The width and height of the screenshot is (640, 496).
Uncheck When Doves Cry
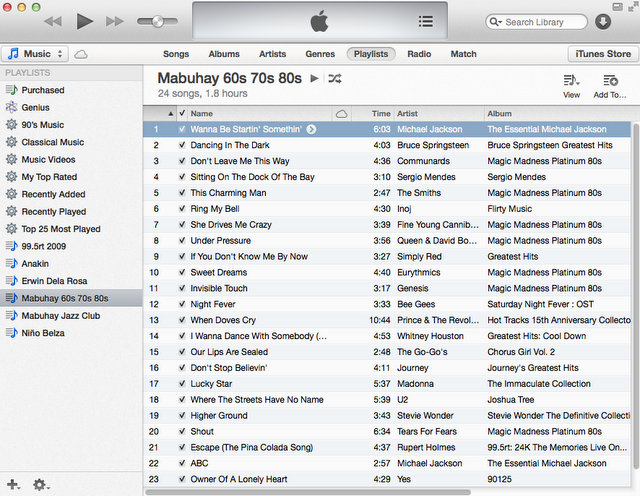182,320
